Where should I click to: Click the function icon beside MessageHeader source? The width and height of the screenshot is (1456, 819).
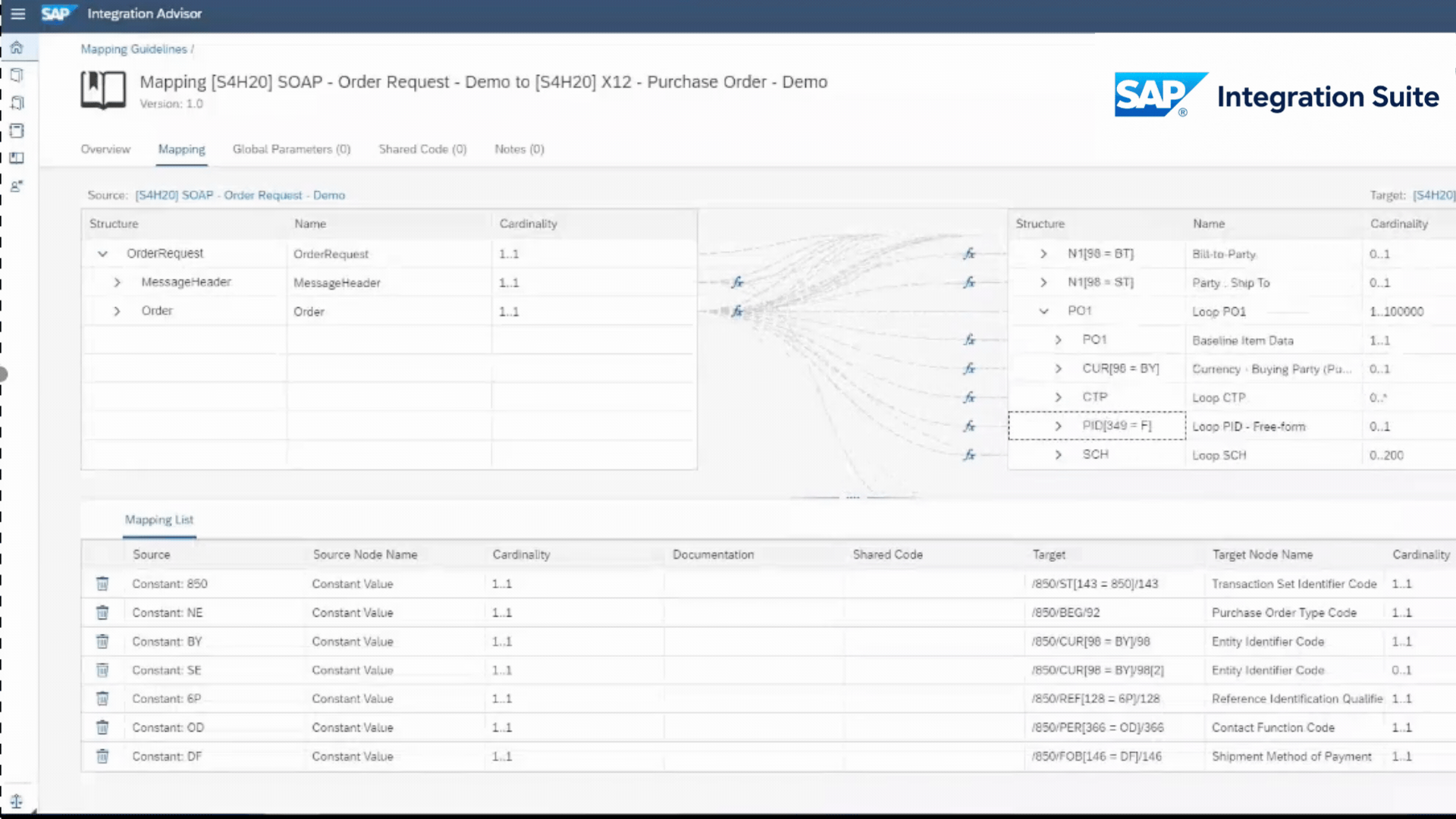(737, 282)
